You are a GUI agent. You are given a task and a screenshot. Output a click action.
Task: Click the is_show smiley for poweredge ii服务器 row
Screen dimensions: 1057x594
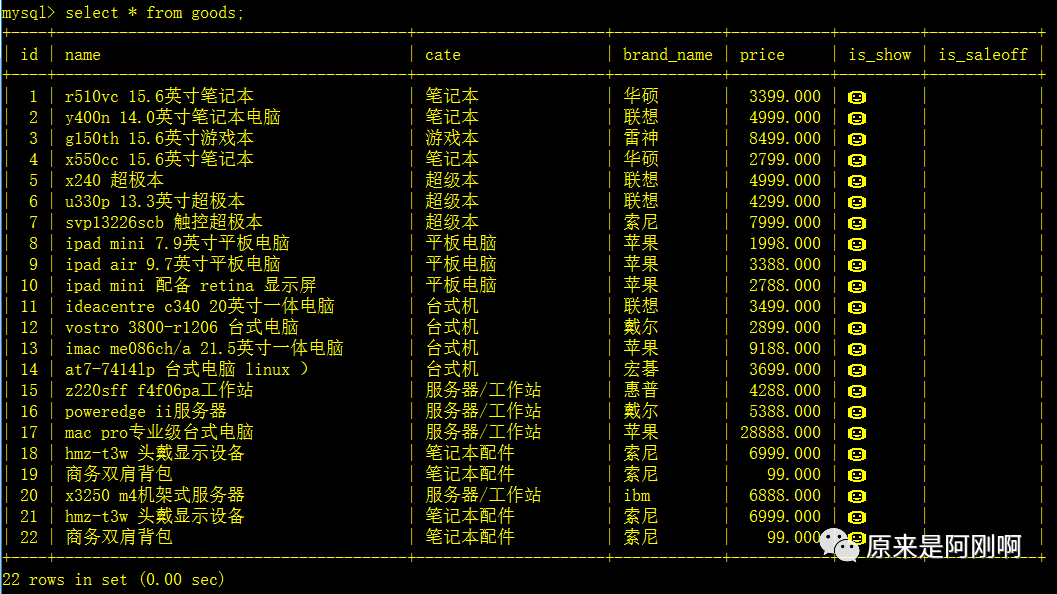coord(857,412)
